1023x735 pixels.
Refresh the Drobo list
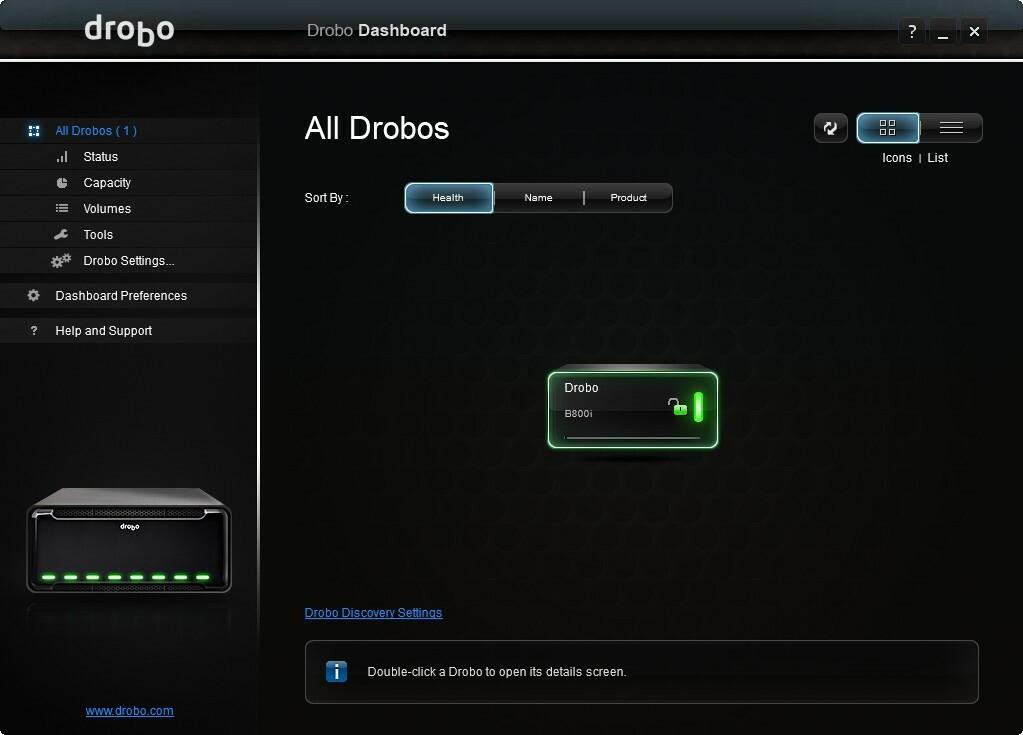click(x=831, y=128)
